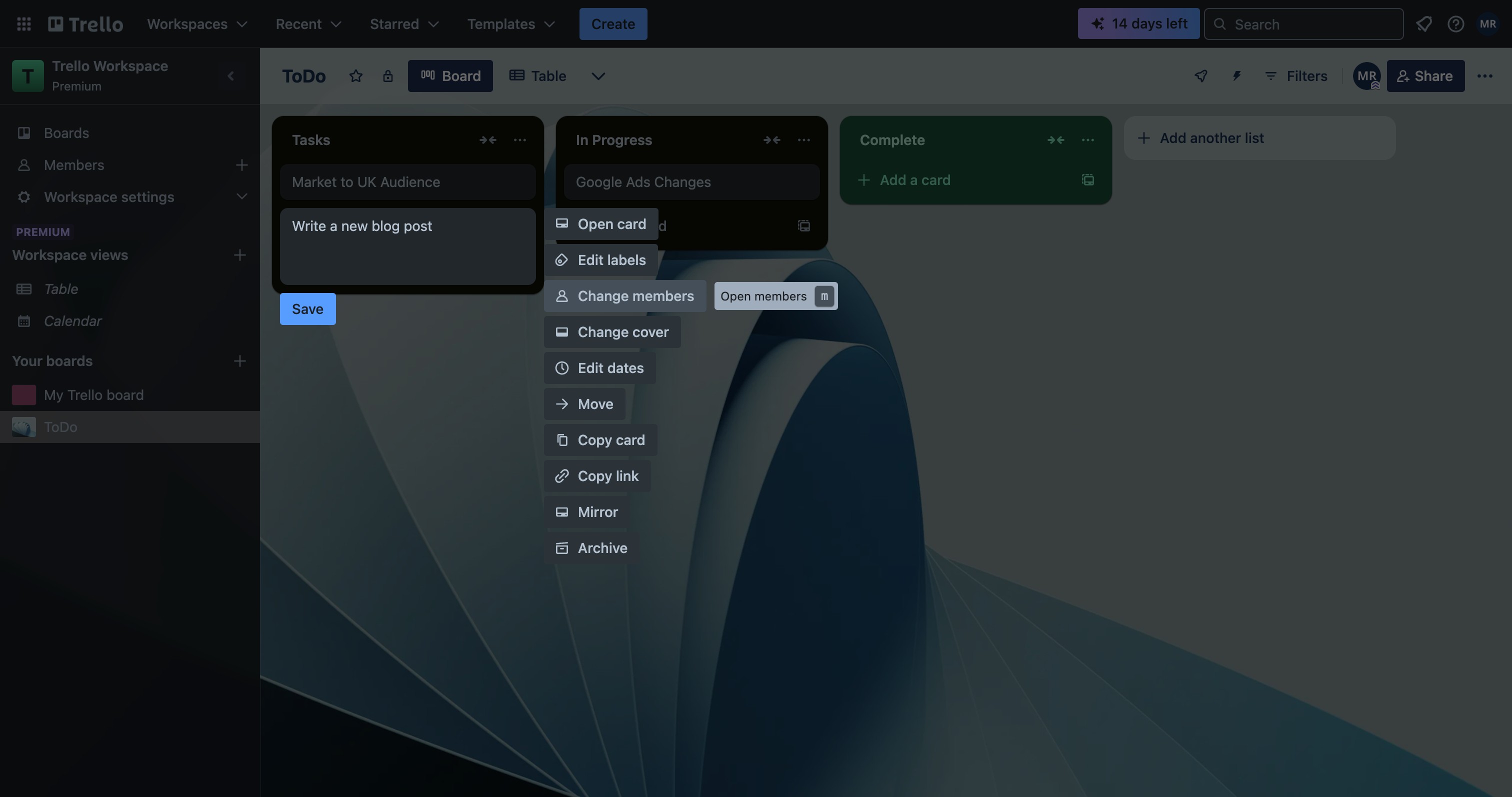
Task: Add a new workspace view
Action: point(239,254)
